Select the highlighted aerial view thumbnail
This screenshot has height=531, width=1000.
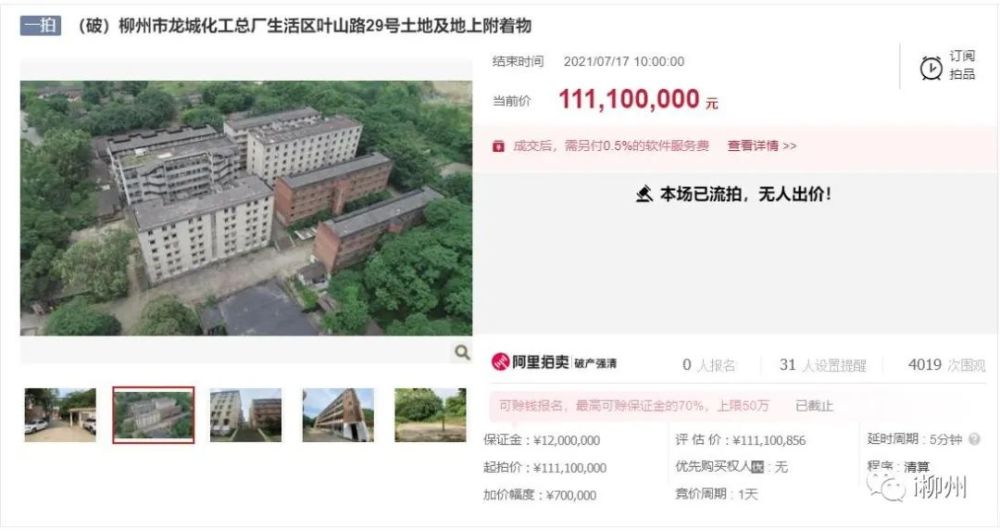pyautogui.click(x=154, y=415)
